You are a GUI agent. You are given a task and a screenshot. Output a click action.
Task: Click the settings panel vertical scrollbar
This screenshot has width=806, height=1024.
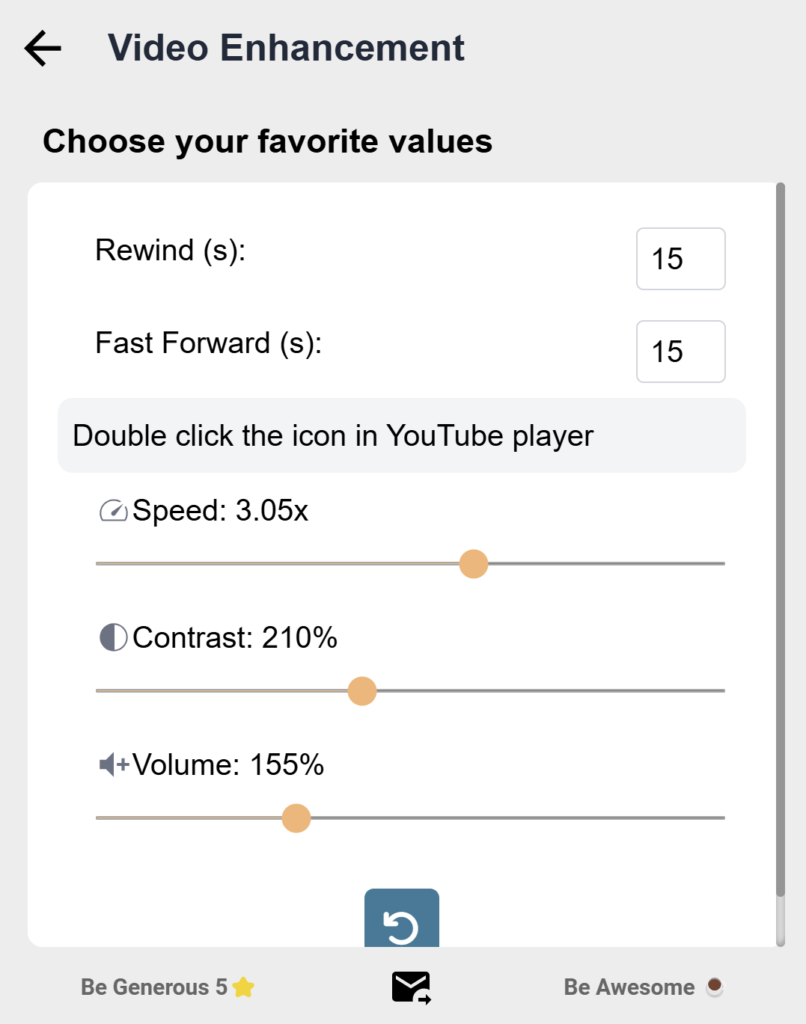[x=780, y=539]
